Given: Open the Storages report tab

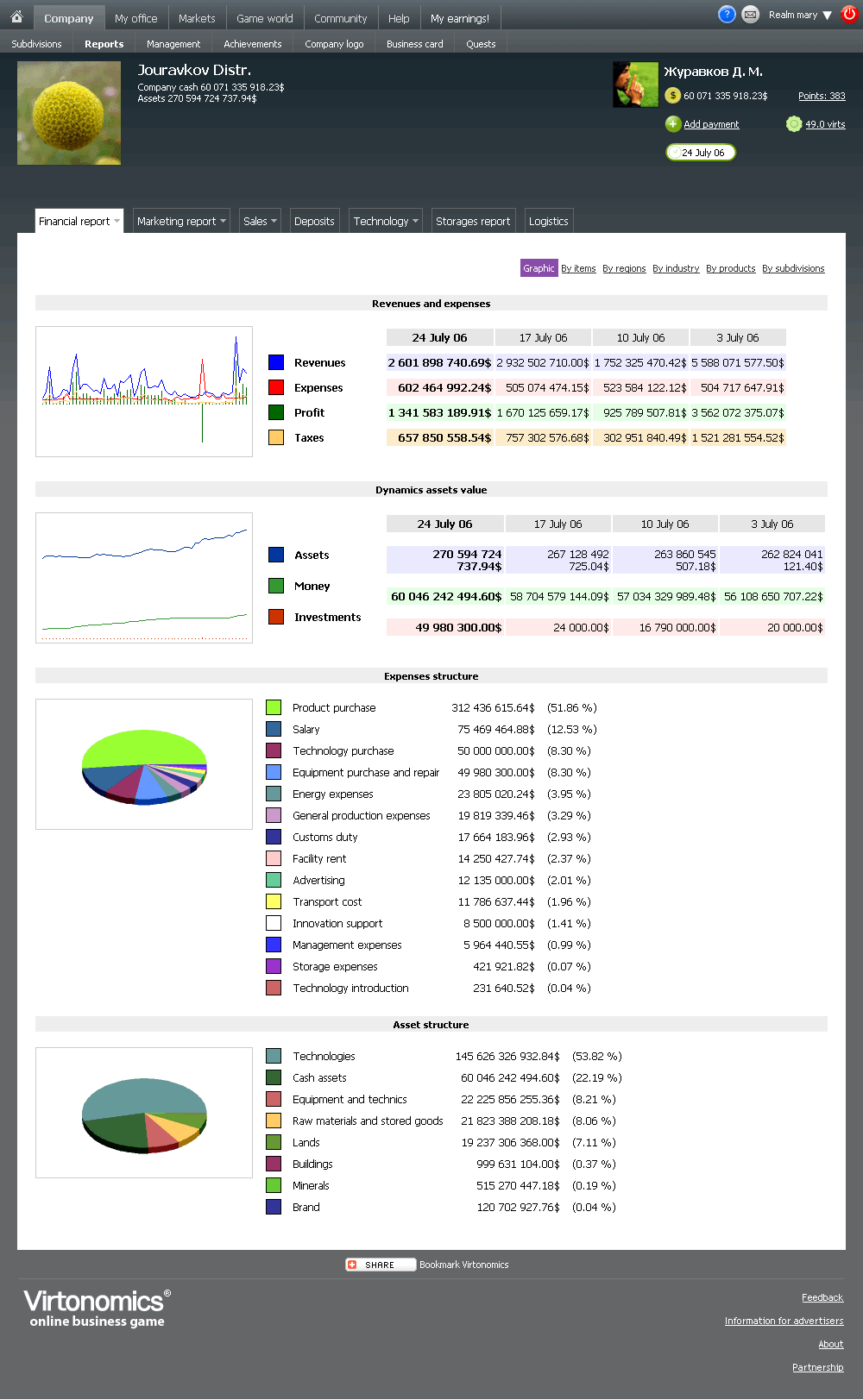Looking at the screenshot, I should click(x=473, y=221).
